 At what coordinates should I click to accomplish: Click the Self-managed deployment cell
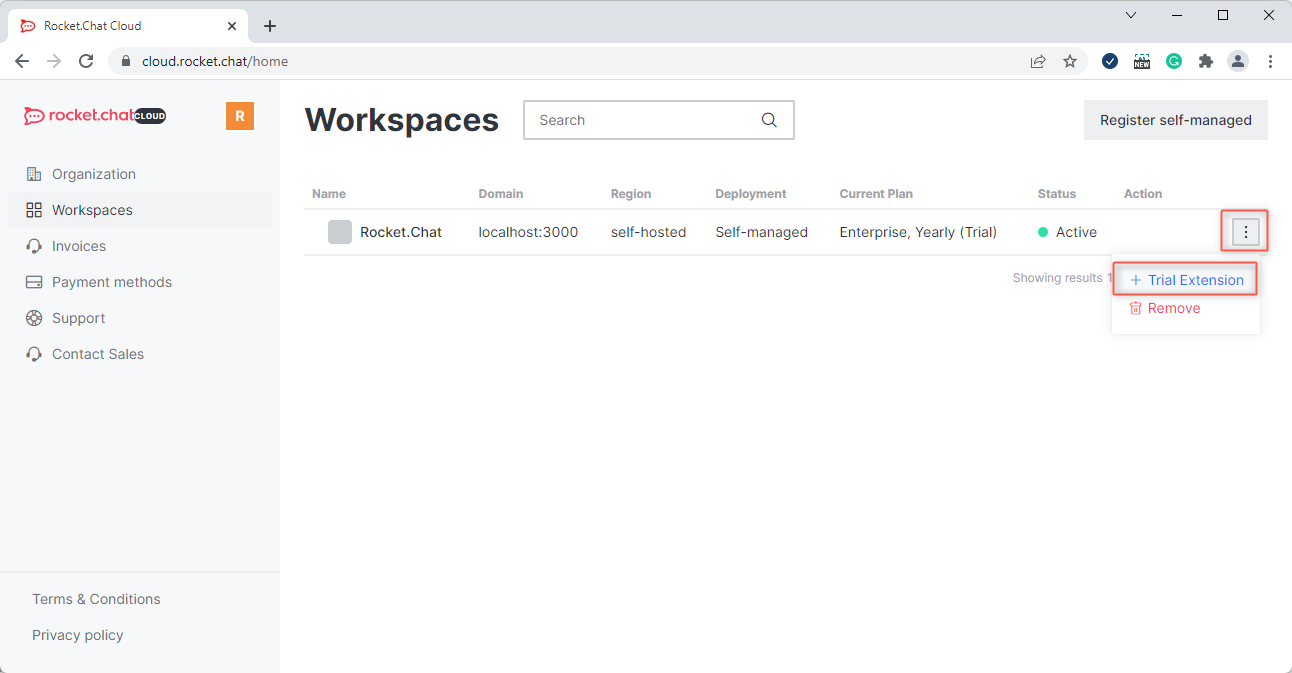click(761, 232)
